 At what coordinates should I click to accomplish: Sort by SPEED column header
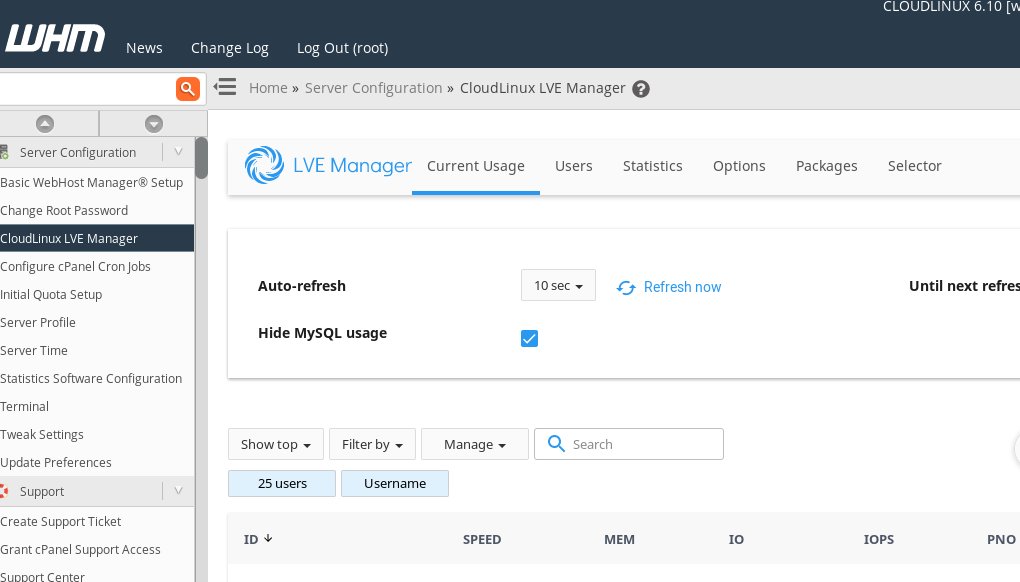point(482,539)
